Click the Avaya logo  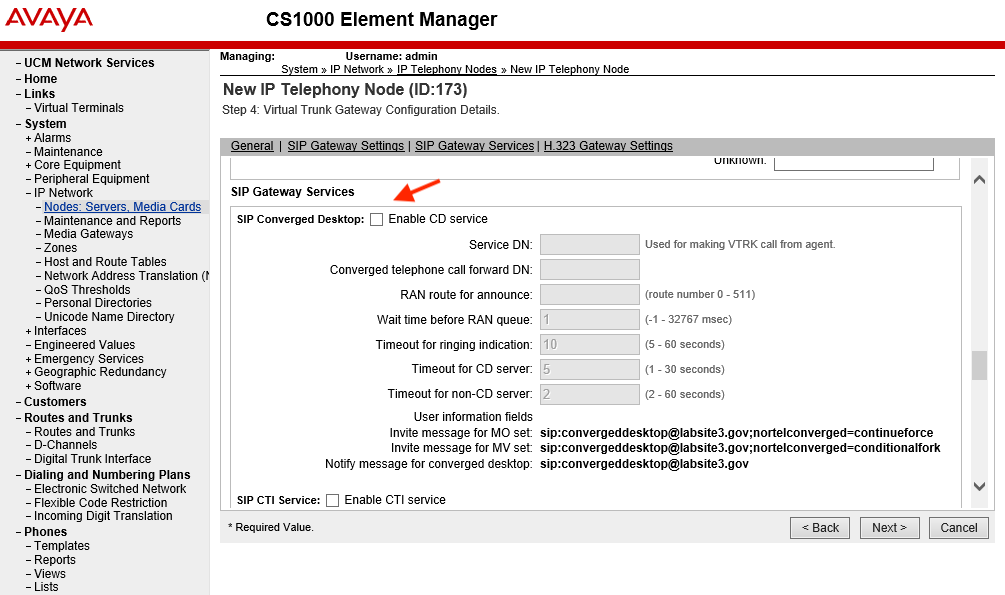point(49,18)
